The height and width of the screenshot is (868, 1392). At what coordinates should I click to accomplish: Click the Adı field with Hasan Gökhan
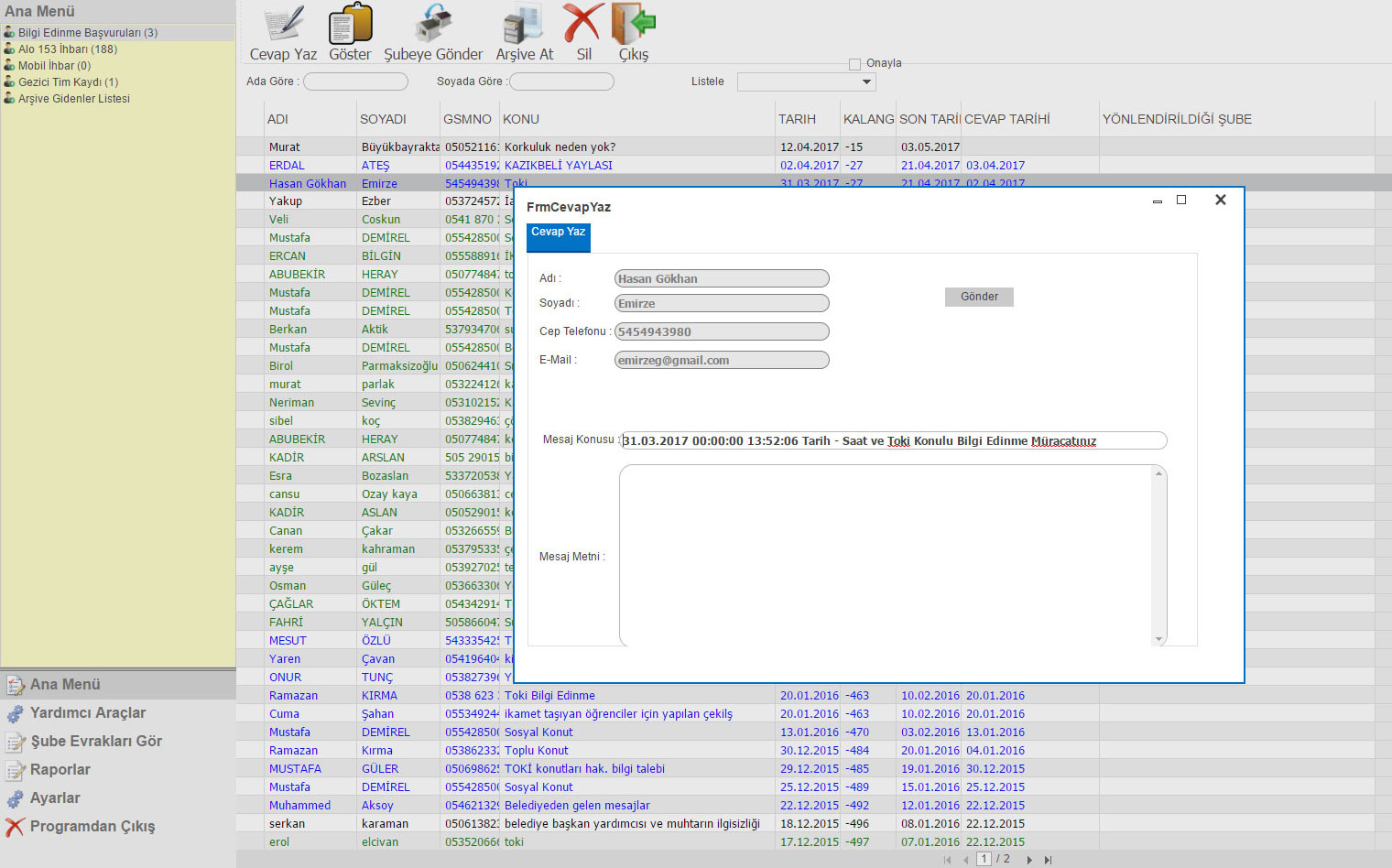pyautogui.click(x=722, y=278)
